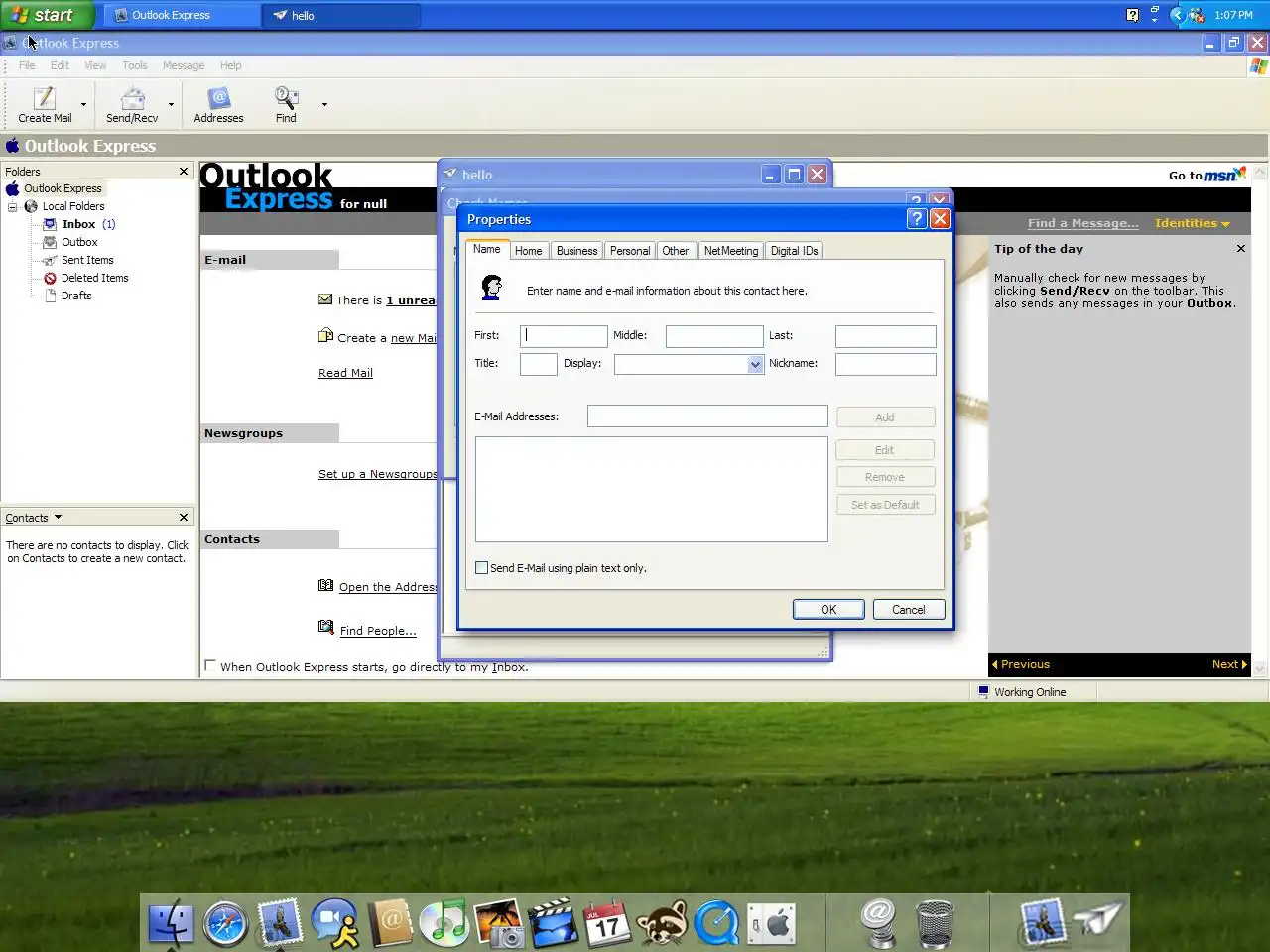Switch to the Digital IDs tab
Viewport: 1270px width, 952px height.
click(794, 251)
